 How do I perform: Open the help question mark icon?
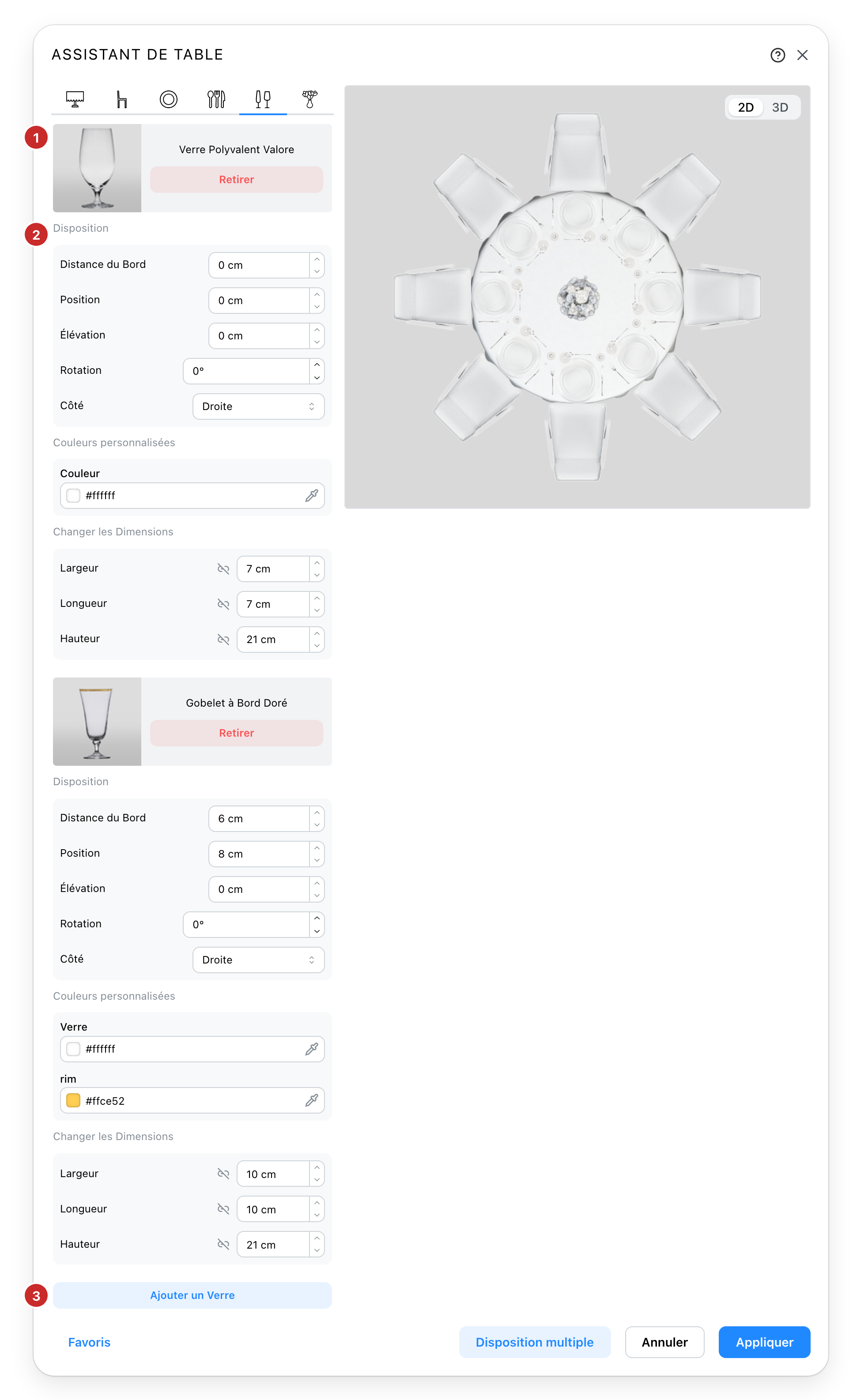click(x=778, y=55)
